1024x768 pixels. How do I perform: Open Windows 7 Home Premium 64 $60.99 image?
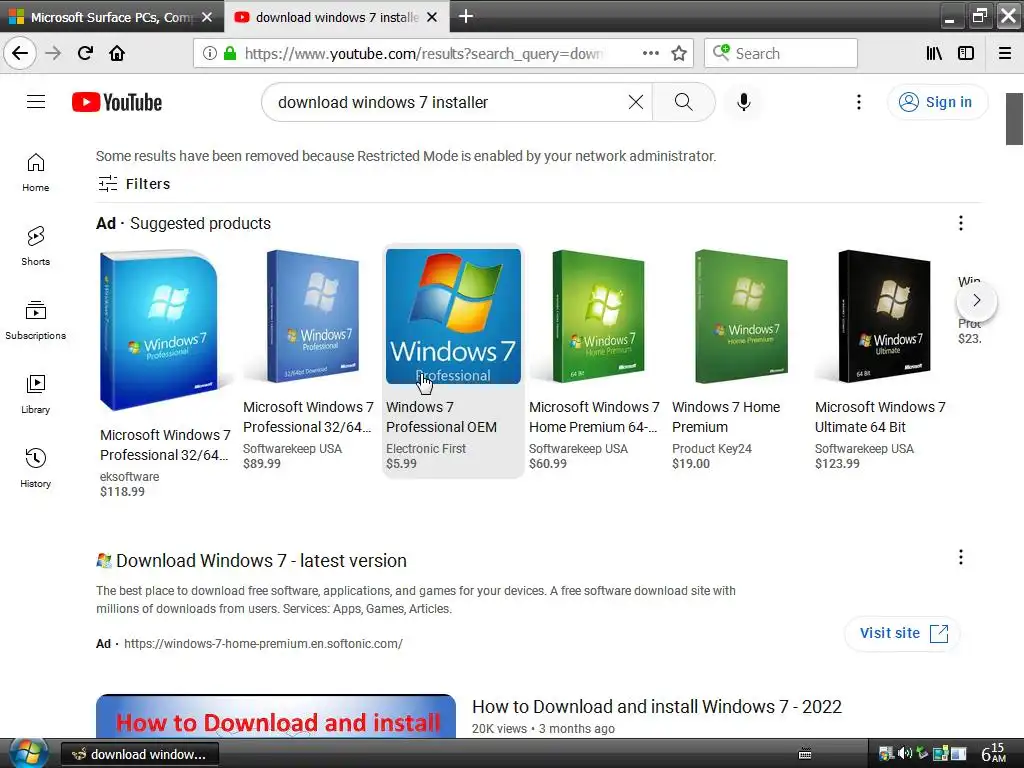tap(598, 316)
